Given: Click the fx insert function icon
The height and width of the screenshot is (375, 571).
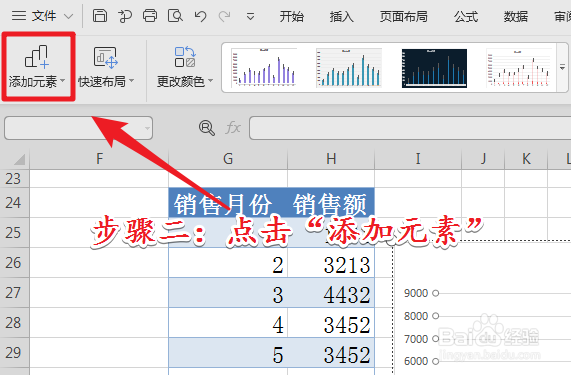Looking at the screenshot, I should tap(233, 128).
